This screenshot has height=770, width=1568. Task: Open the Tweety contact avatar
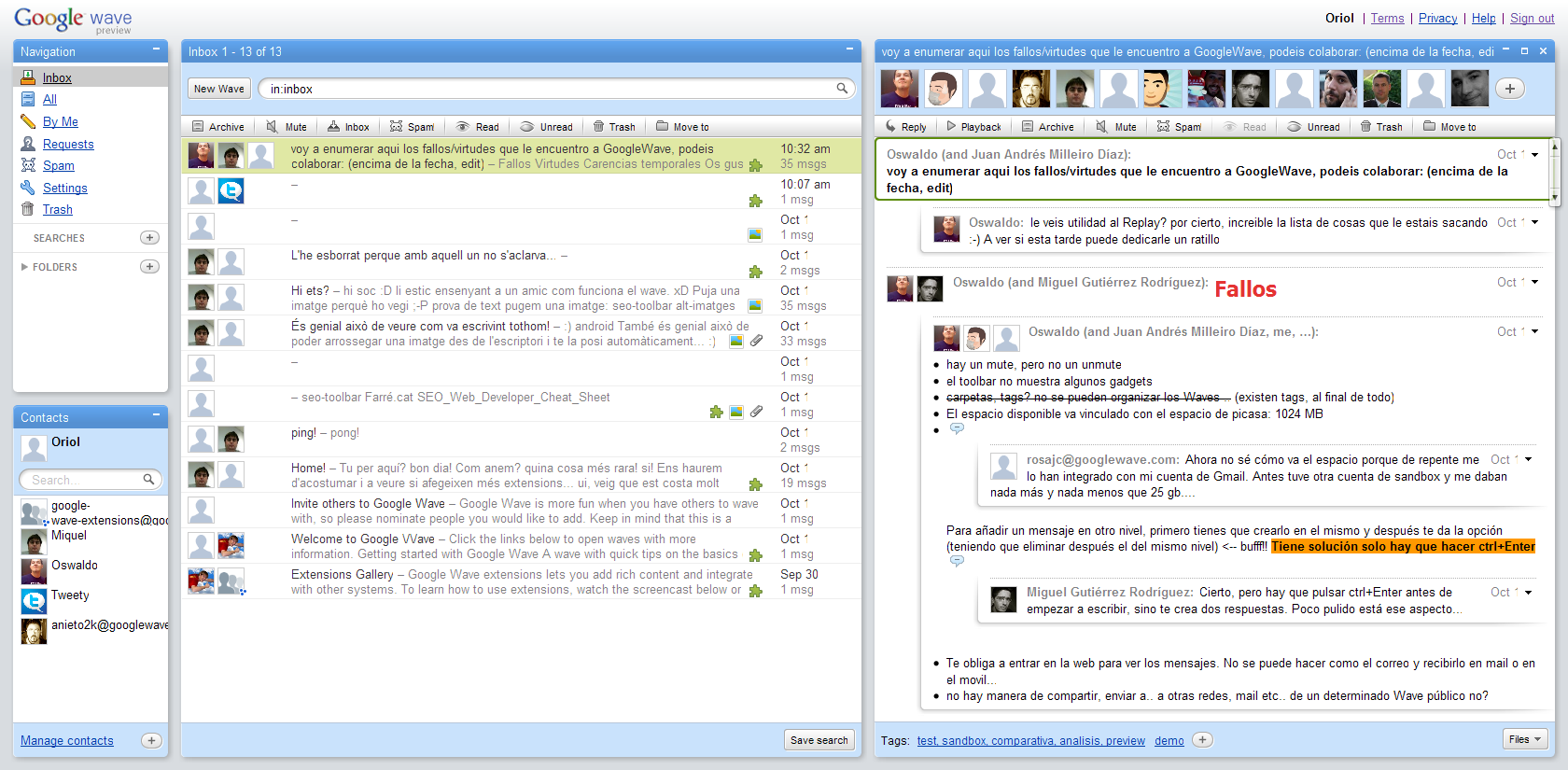34,601
